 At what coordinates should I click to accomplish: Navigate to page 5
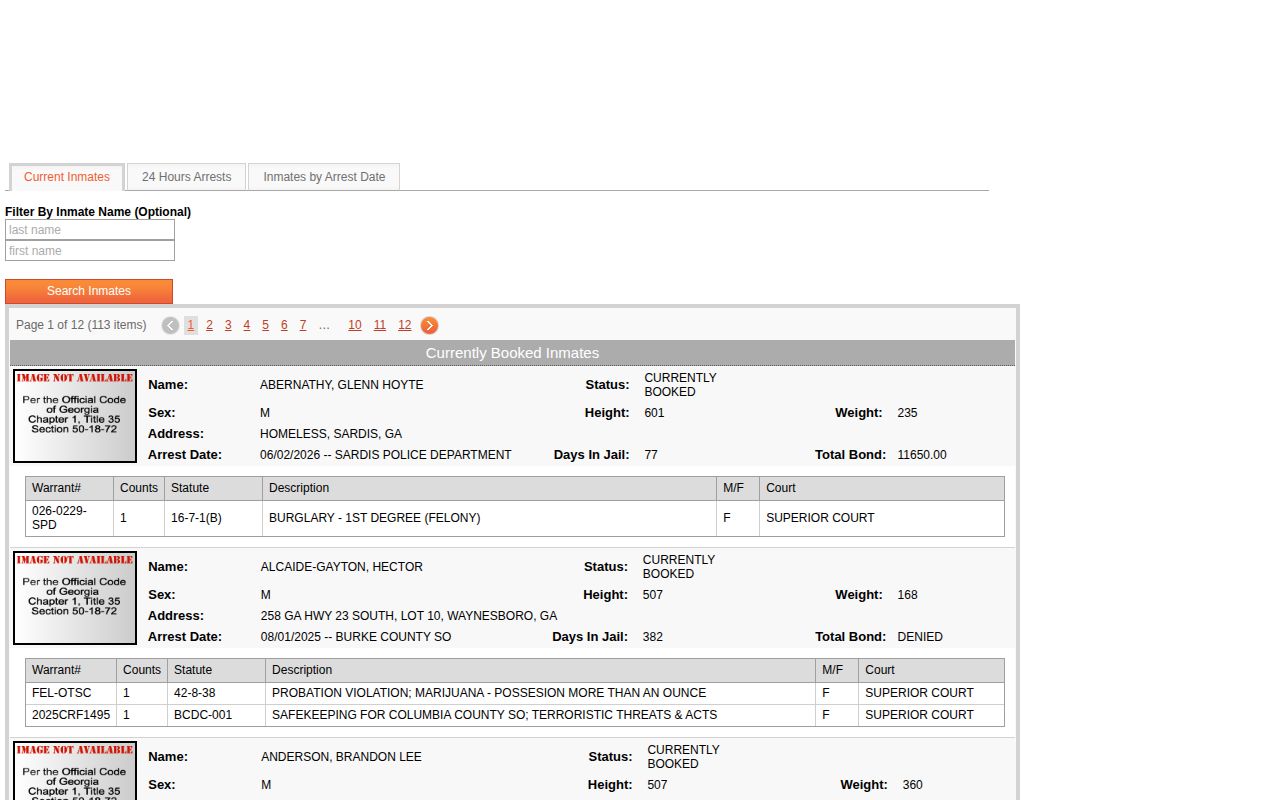[265, 325]
